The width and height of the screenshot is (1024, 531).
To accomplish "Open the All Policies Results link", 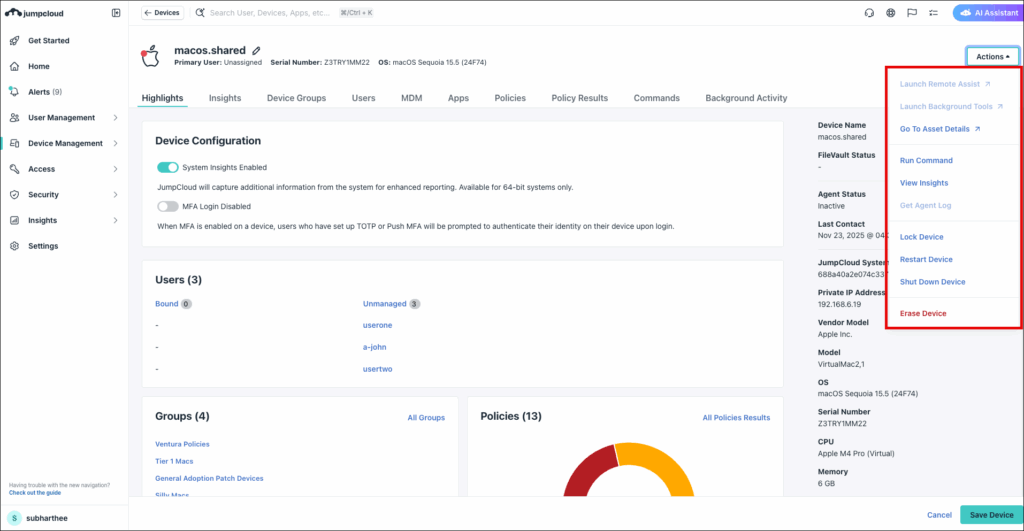I will (736, 417).
